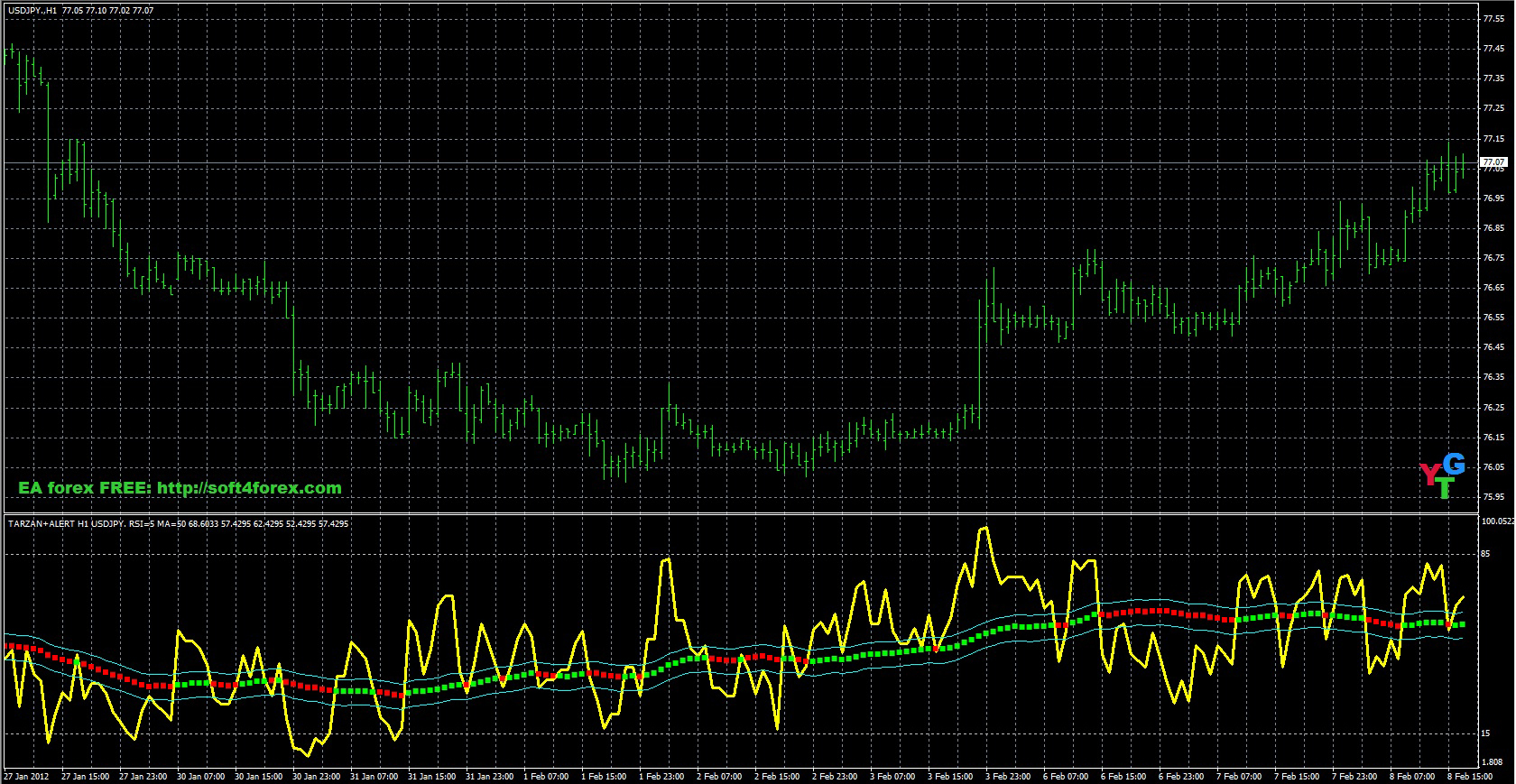Click the 7 Feb 07:00 time label
Image resolution: width=1516 pixels, height=784 pixels.
pos(1240,776)
